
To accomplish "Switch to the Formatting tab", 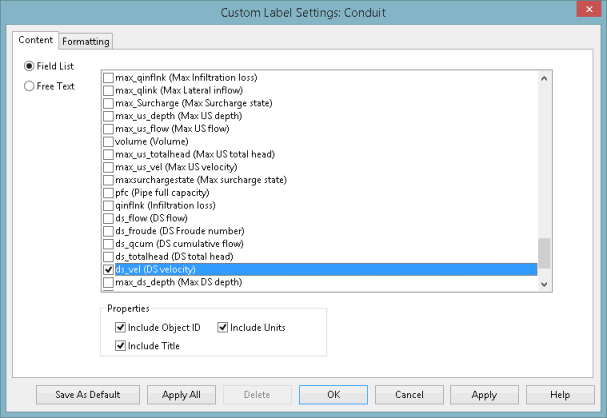I will pos(86,41).
